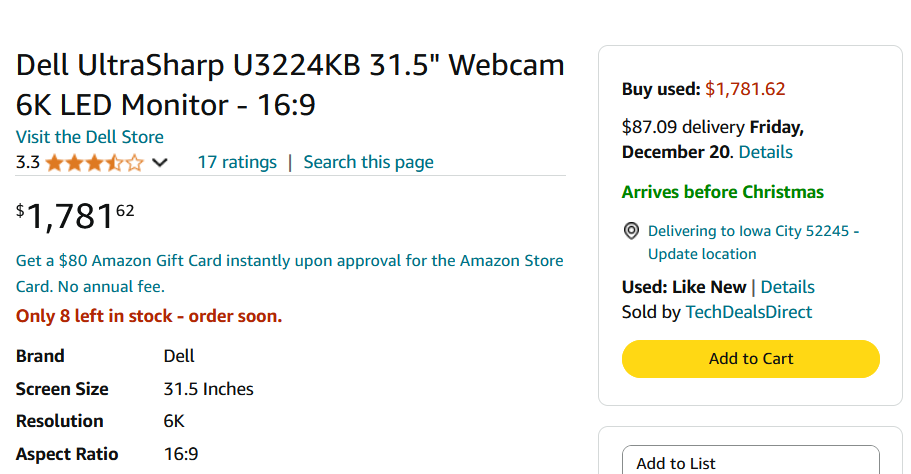
Task: Click the 3.3 rating number
Action: (x=27, y=162)
